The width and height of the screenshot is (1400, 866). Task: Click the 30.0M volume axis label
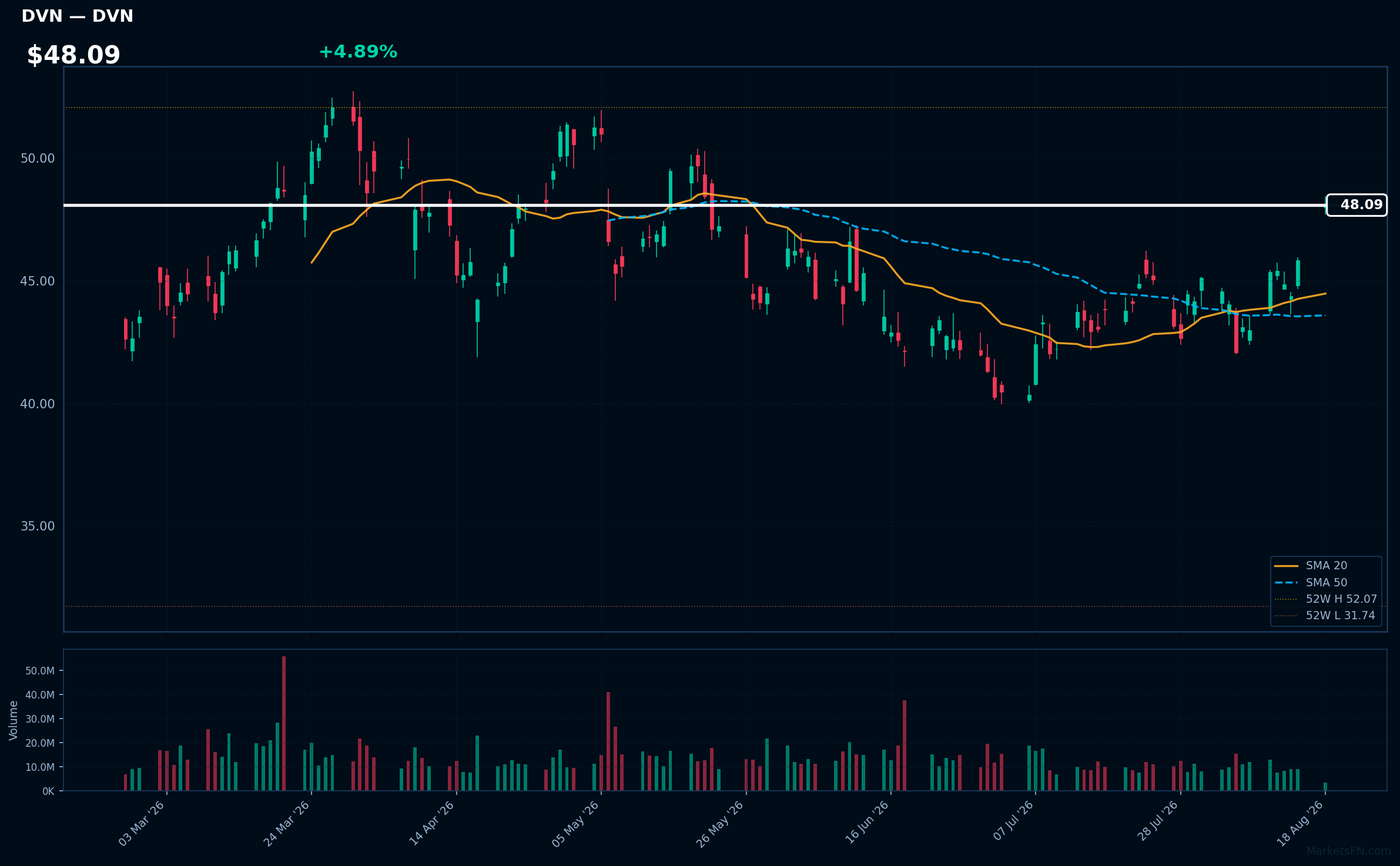(x=40, y=719)
